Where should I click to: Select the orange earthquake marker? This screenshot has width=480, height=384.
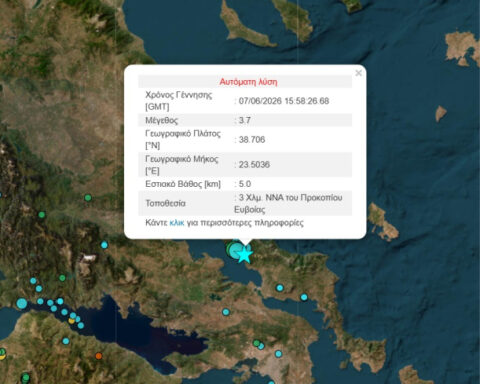point(99,356)
